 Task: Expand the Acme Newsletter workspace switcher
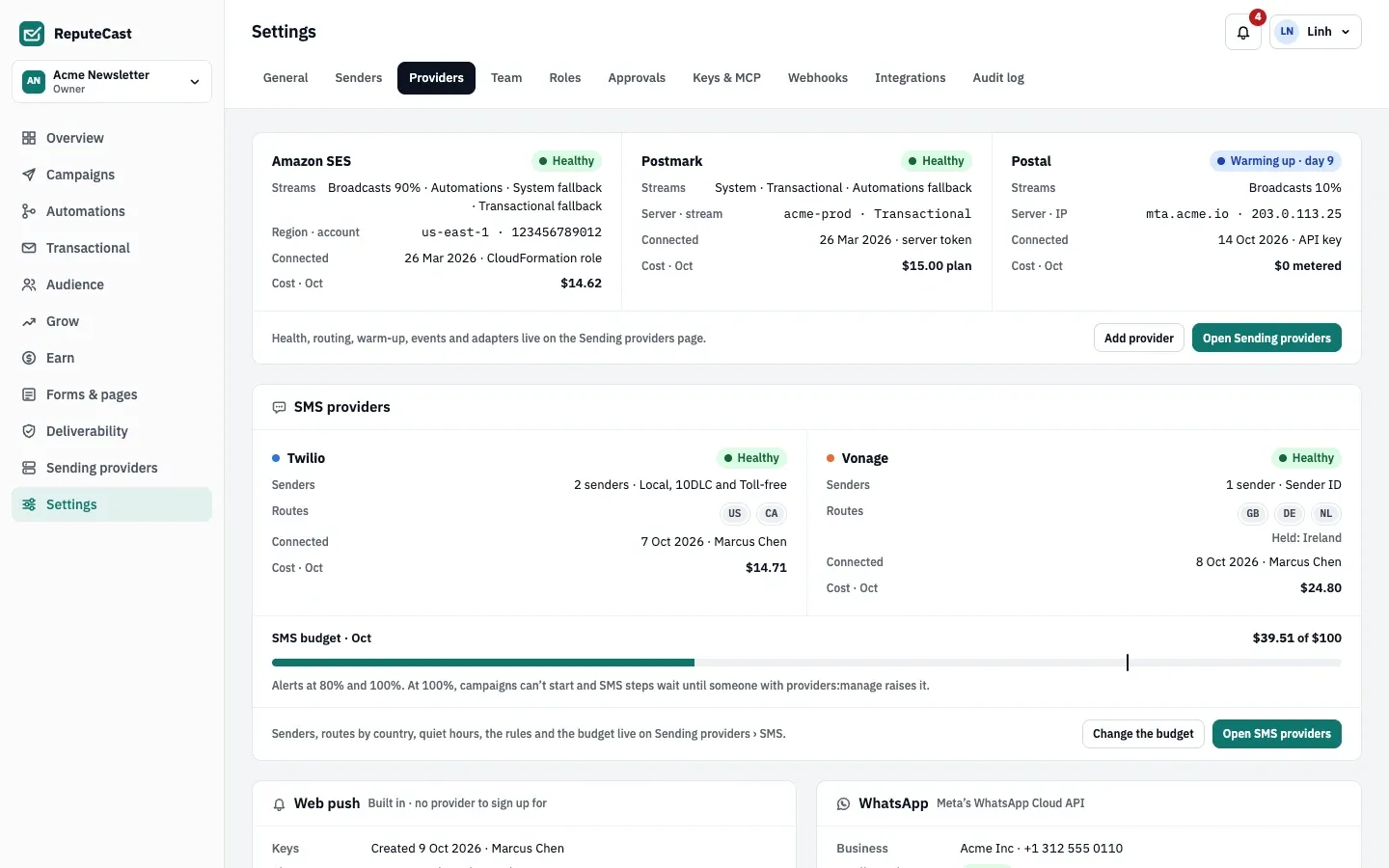[112, 81]
